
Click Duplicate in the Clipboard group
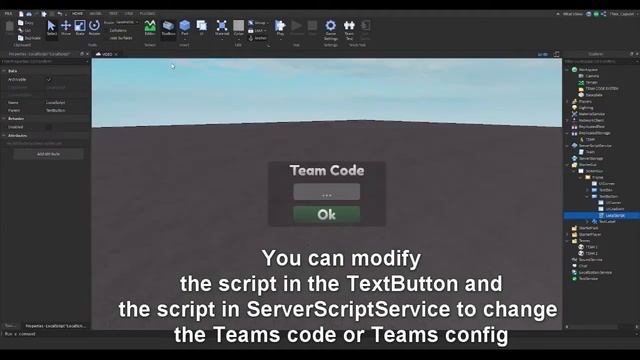pos(29,38)
